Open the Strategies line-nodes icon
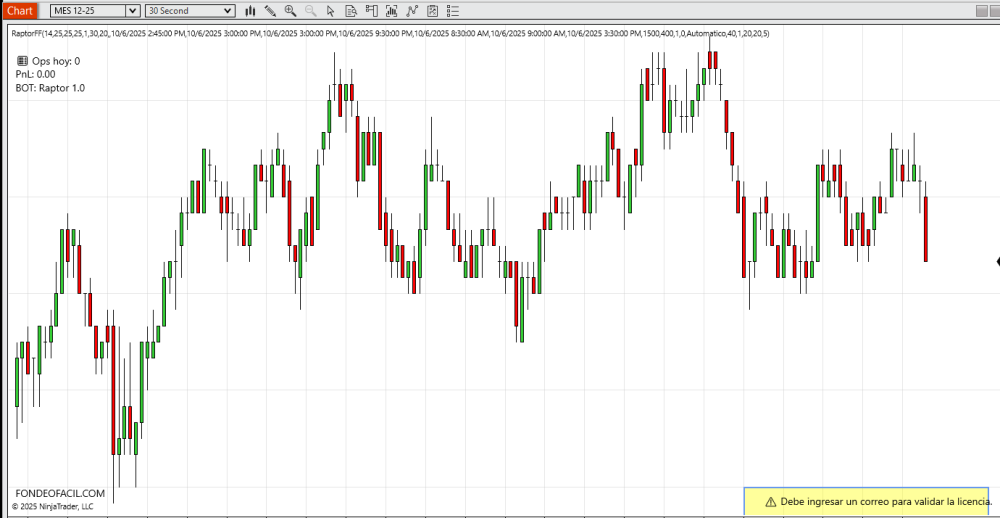This screenshot has height=518, width=1000. pos(411,11)
